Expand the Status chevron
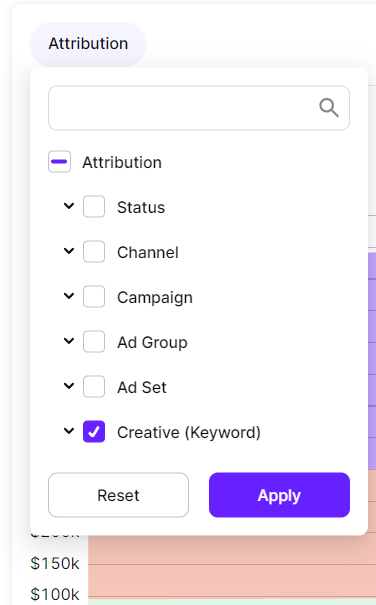376x605 pixels. tap(69, 206)
